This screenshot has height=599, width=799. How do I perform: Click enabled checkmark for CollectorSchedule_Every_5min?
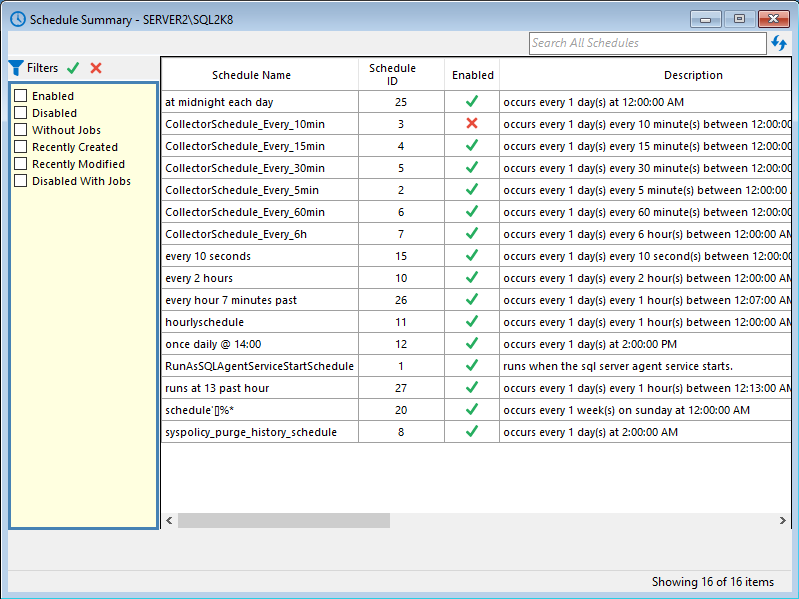click(472, 189)
